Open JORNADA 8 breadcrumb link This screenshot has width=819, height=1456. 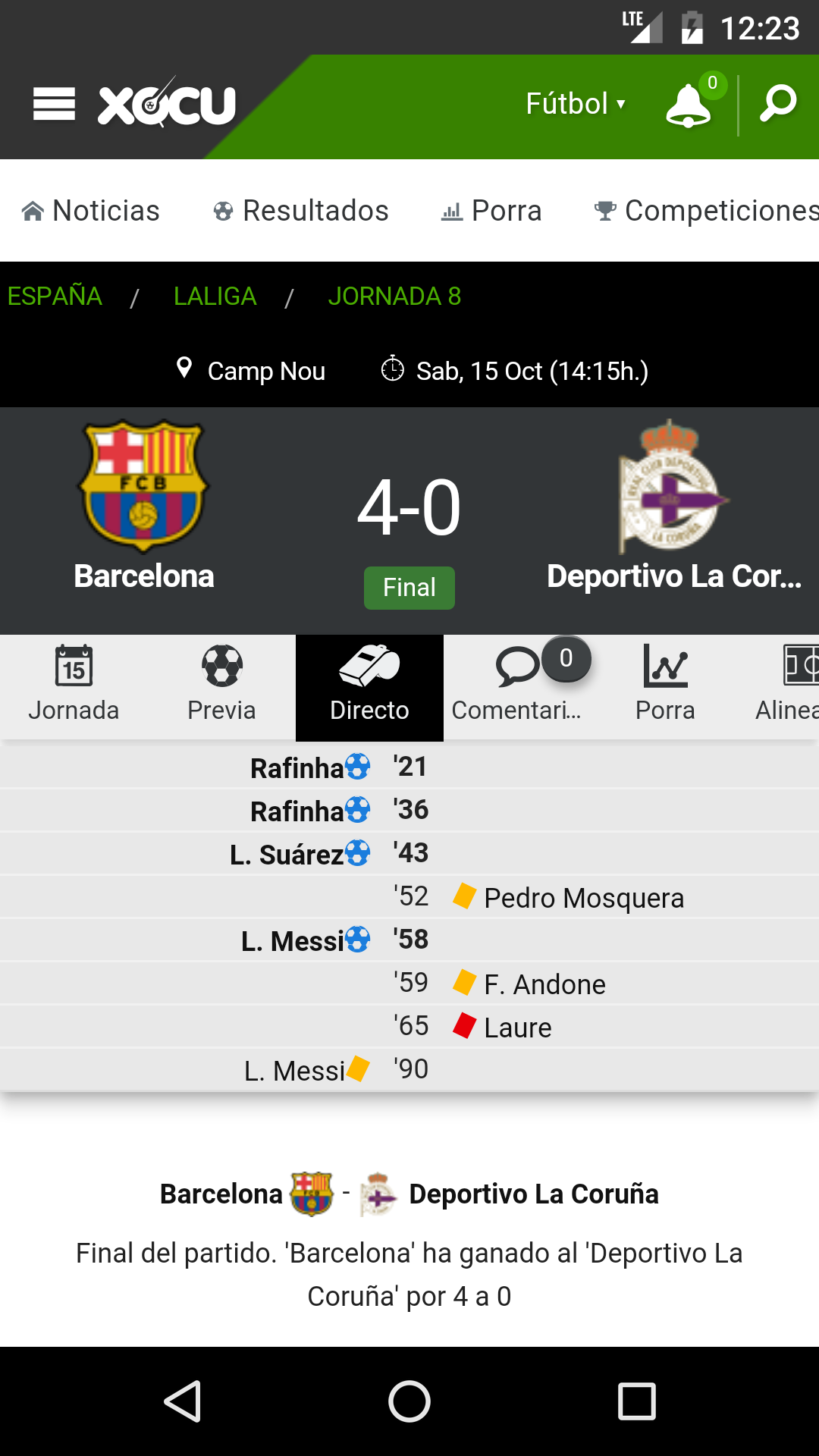[394, 296]
